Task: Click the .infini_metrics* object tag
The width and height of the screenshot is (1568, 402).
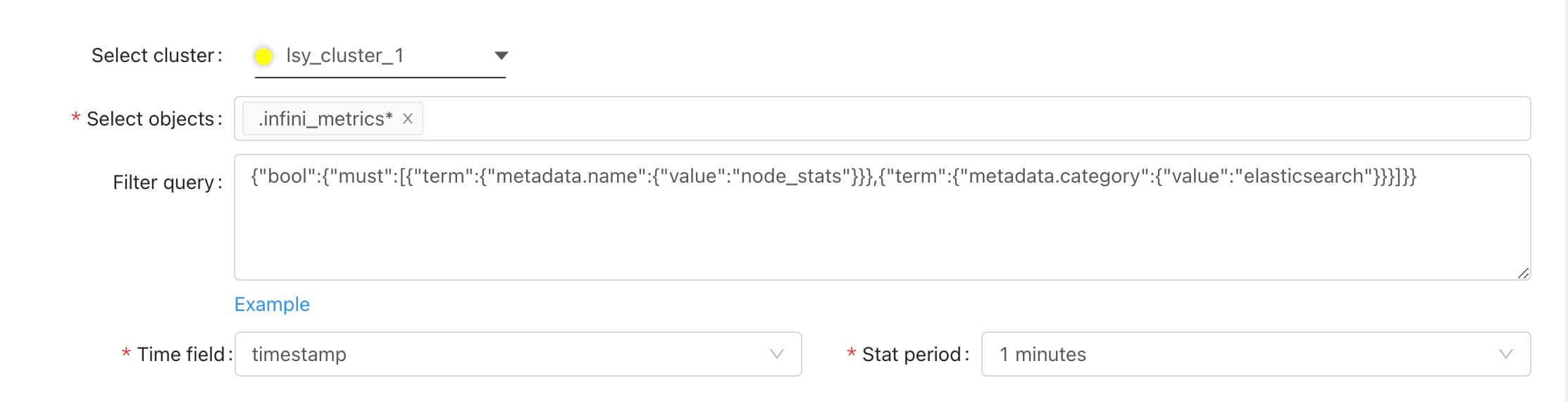Action: tap(325, 119)
